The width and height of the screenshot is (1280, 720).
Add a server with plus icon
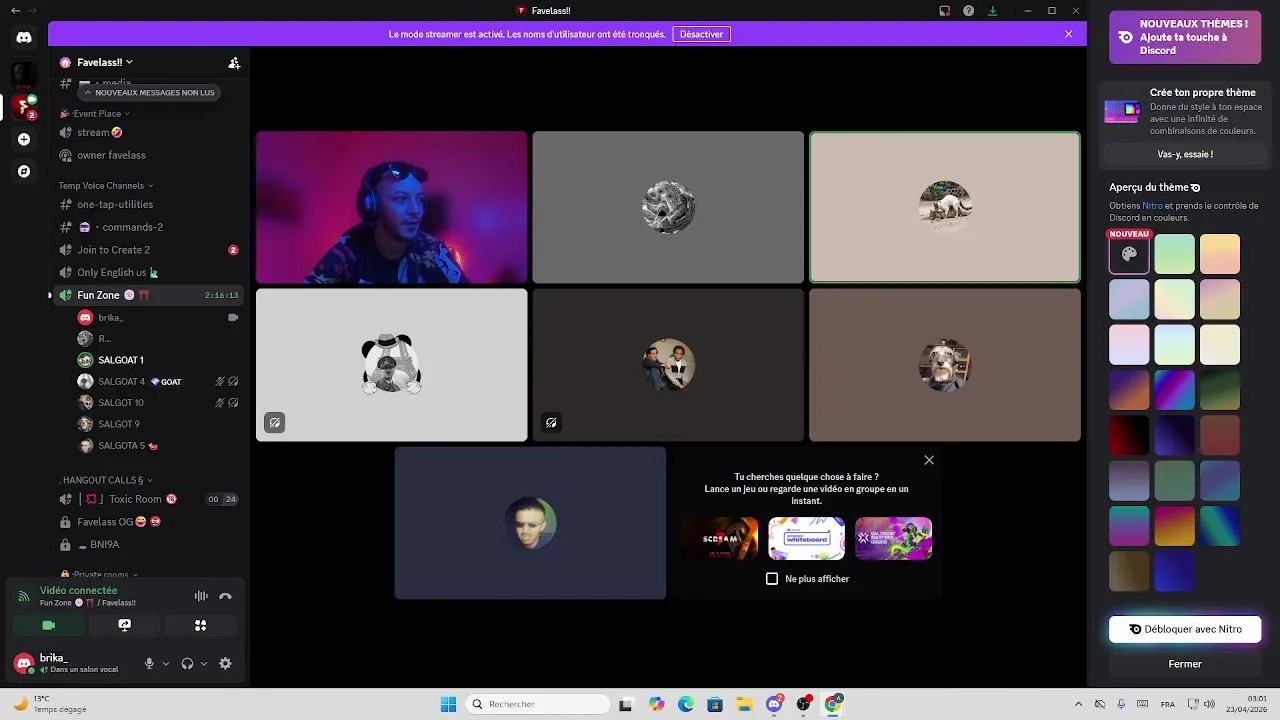point(24,139)
